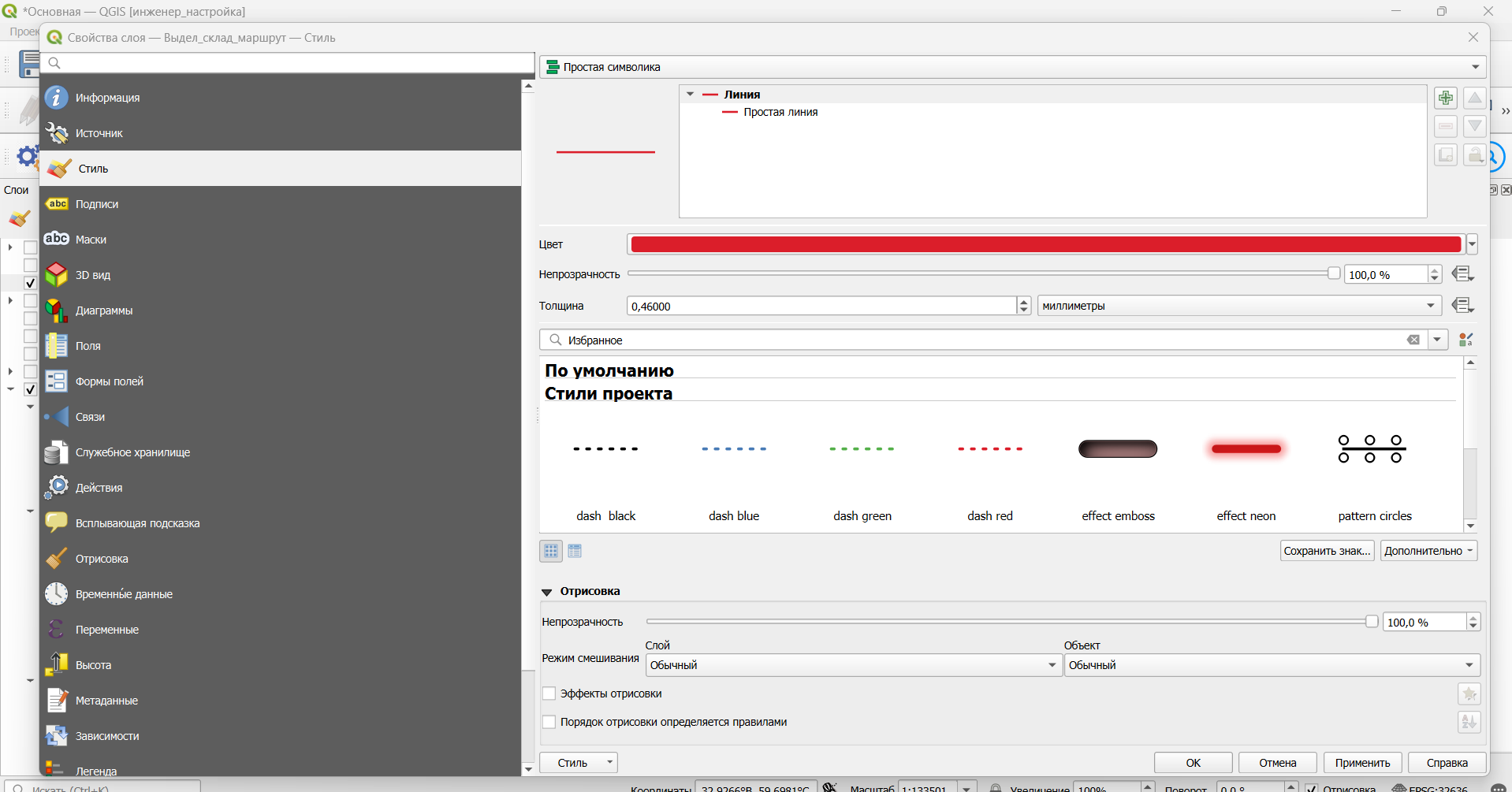Open data-defined override for line width
Viewport: 1512px width, 792px height.
(x=1463, y=305)
